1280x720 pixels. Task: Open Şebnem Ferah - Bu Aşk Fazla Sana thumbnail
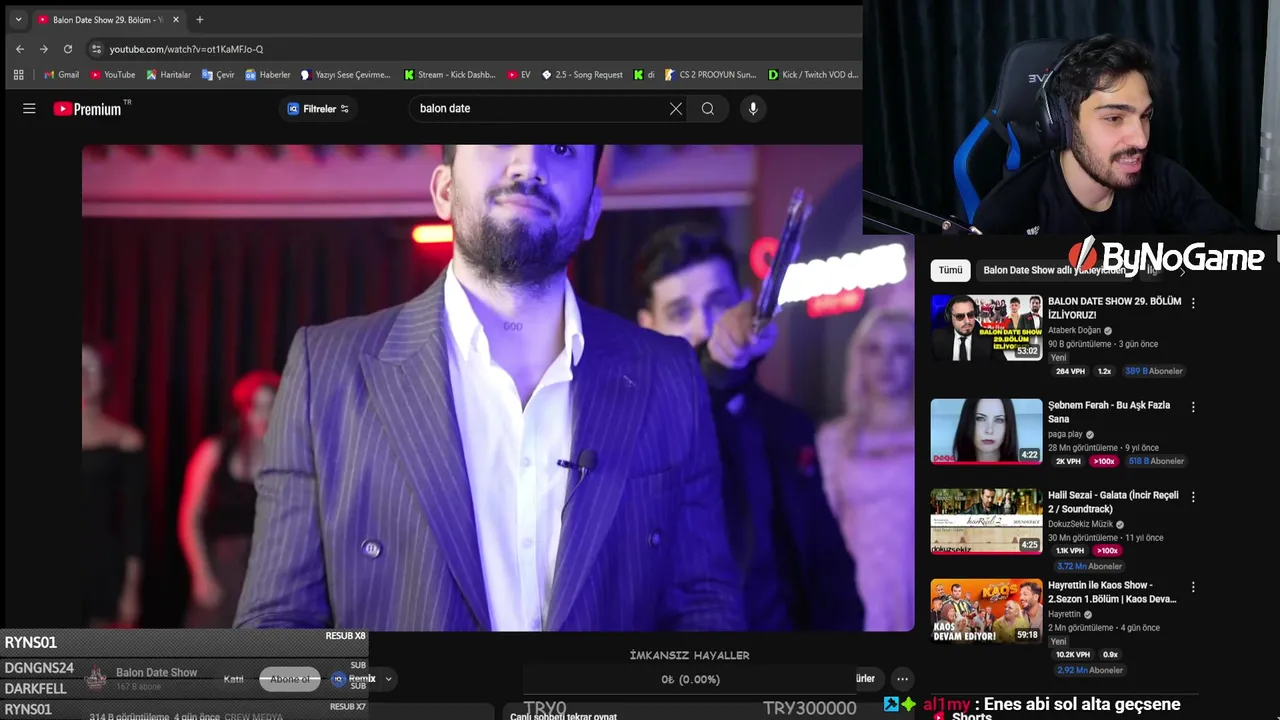click(987, 431)
